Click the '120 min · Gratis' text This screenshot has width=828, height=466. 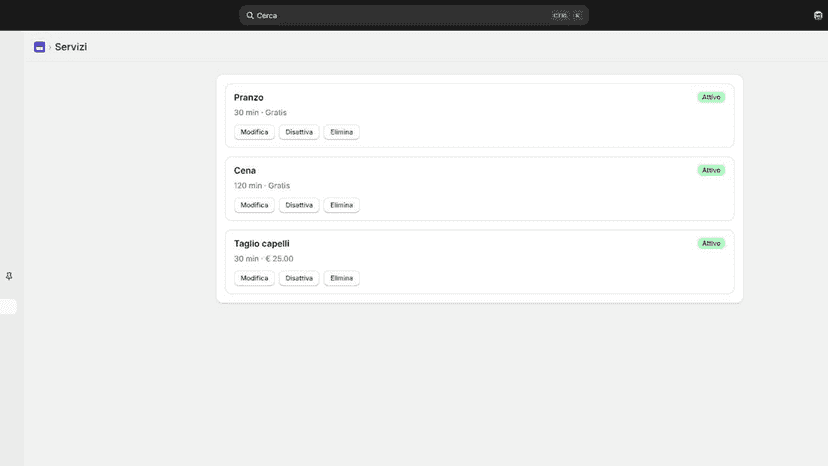[262, 185]
